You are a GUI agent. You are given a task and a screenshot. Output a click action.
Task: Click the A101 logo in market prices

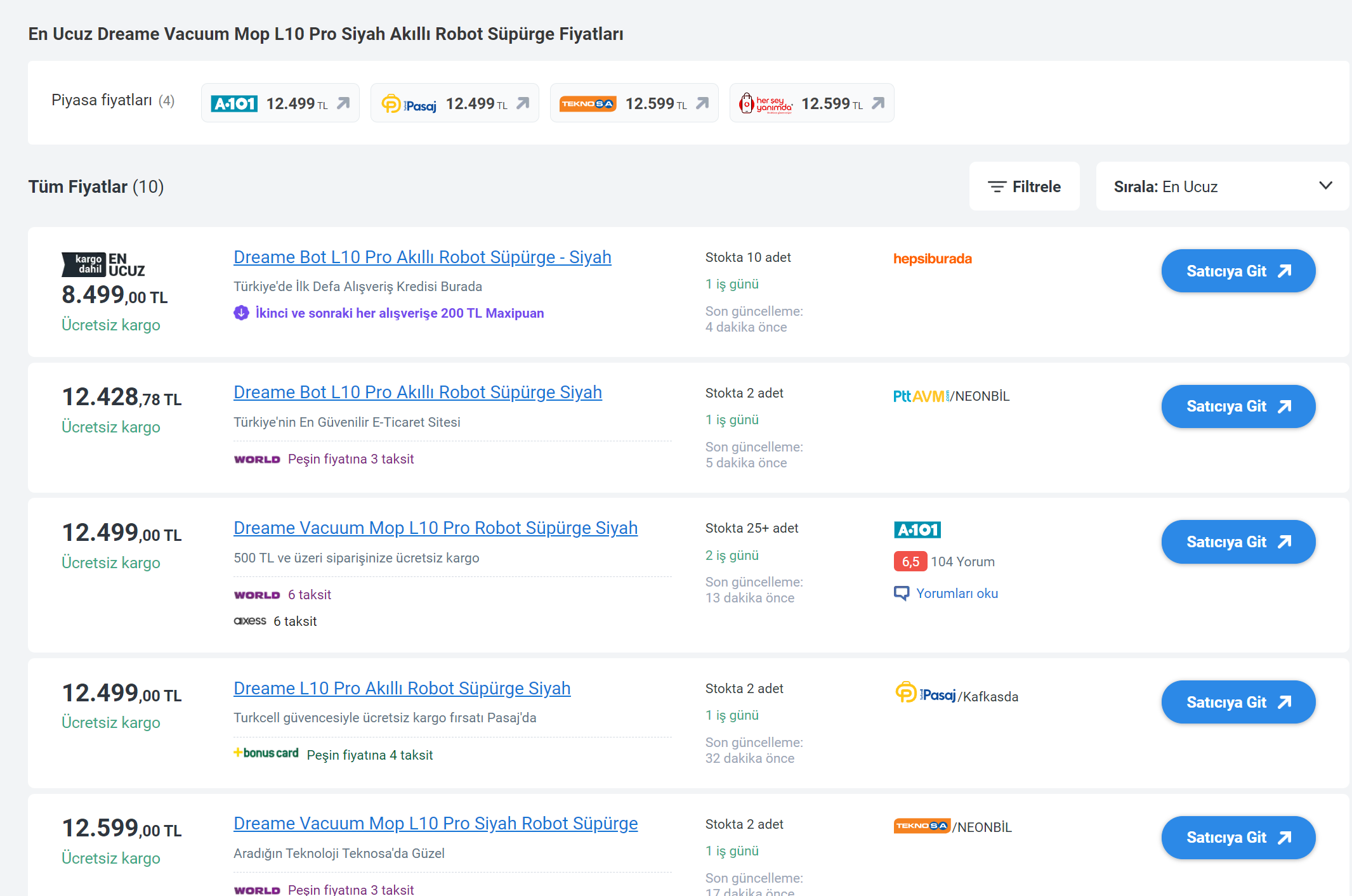click(234, 103)
